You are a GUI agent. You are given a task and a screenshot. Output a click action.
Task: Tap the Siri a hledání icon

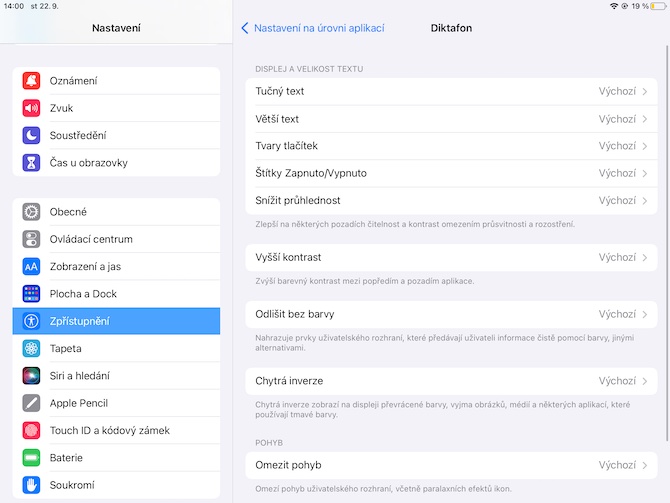(31, 376)
